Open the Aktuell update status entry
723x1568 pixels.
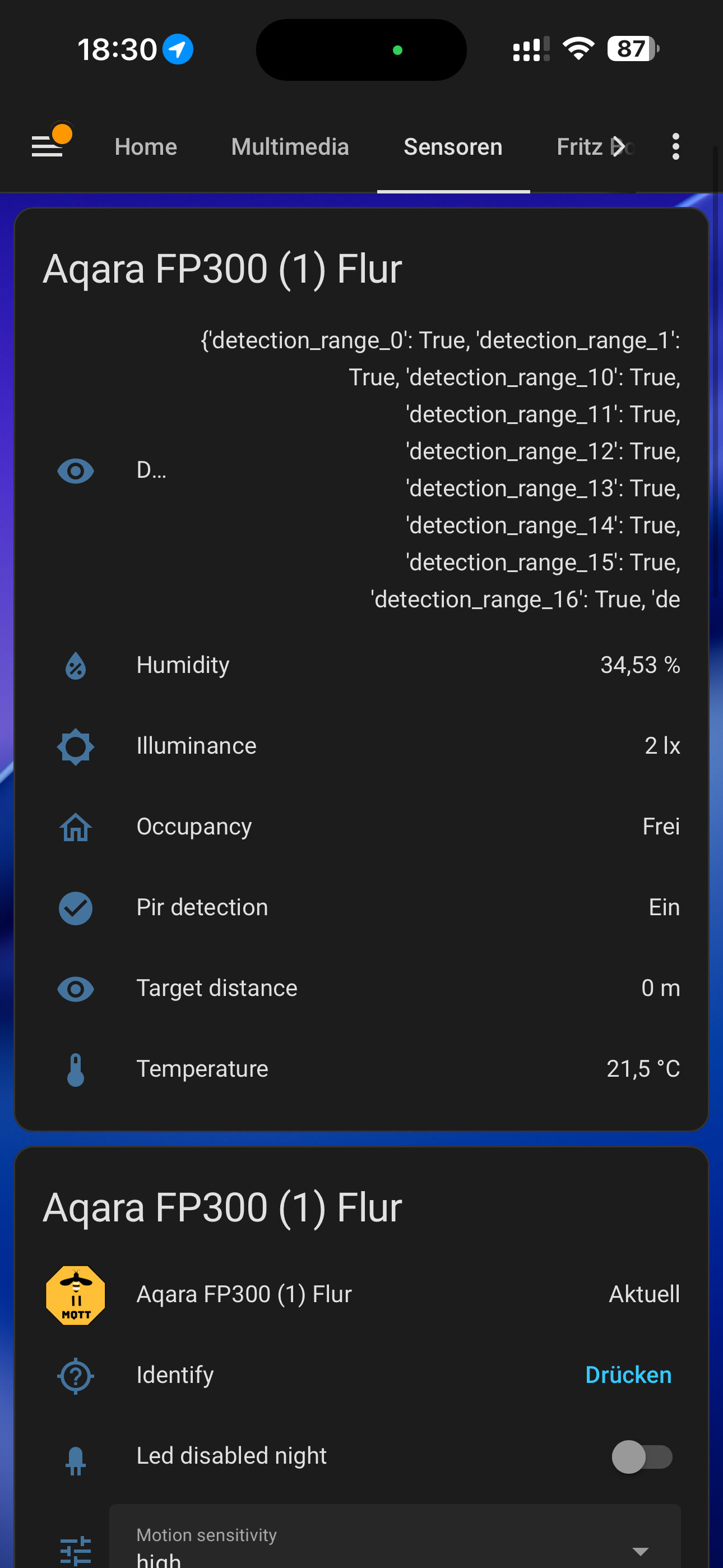(644, 1294)
